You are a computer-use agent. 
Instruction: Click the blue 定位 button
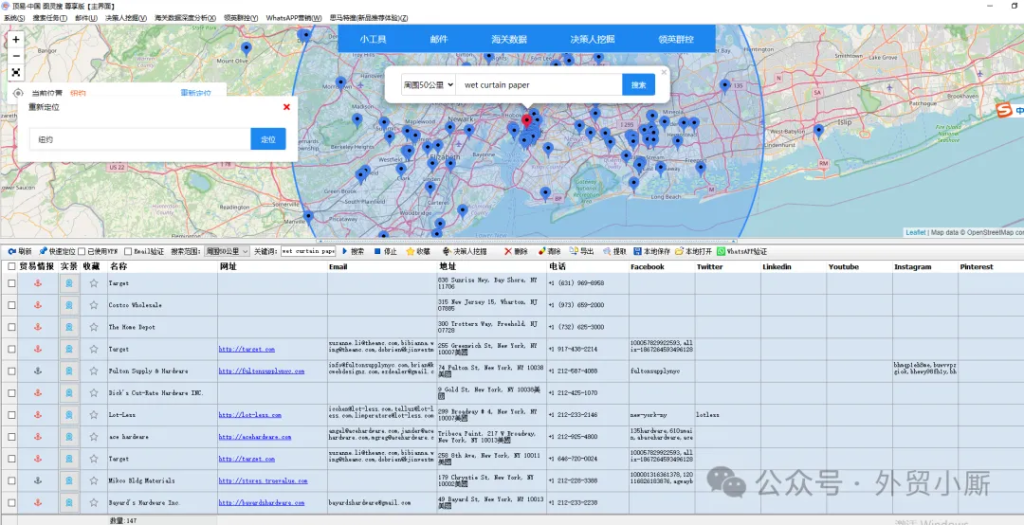(267, 139)
